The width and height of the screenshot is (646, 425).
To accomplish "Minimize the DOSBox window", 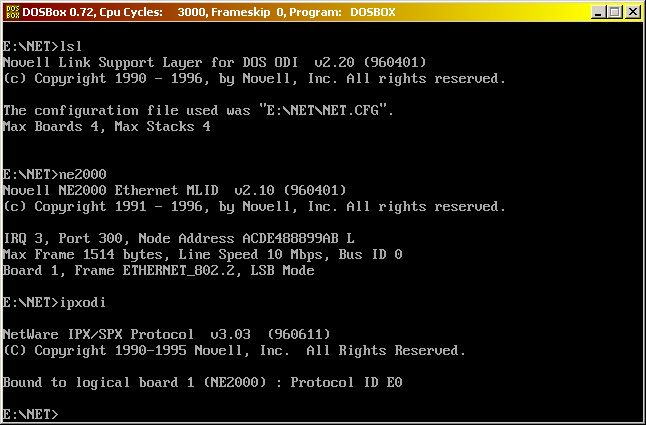I will (x=598, y=12).
